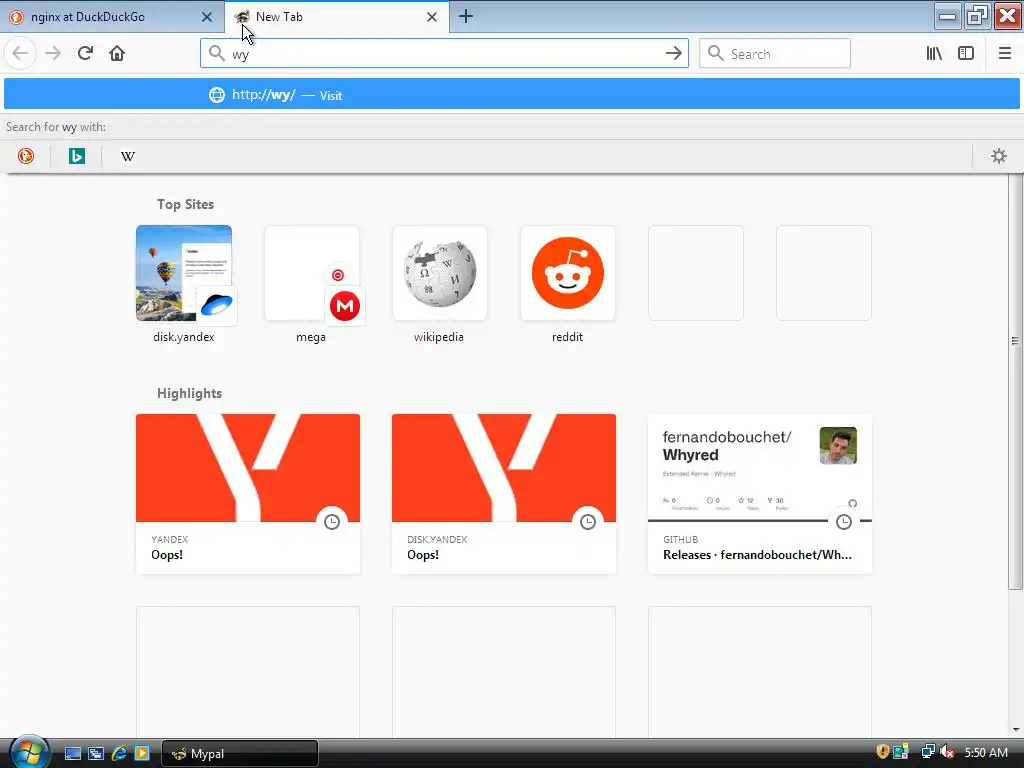This screenshot has height=768, width=1024.
Task: Click the Windows flag tray icon
Action: 901,752
